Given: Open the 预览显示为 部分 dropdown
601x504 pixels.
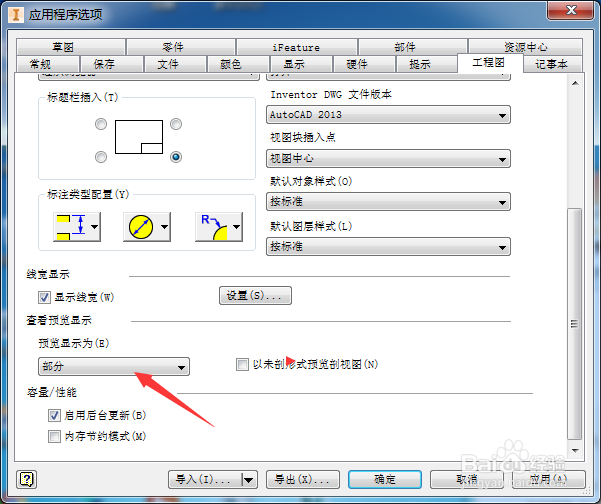Looking at the screenshot, I should 114,366.
